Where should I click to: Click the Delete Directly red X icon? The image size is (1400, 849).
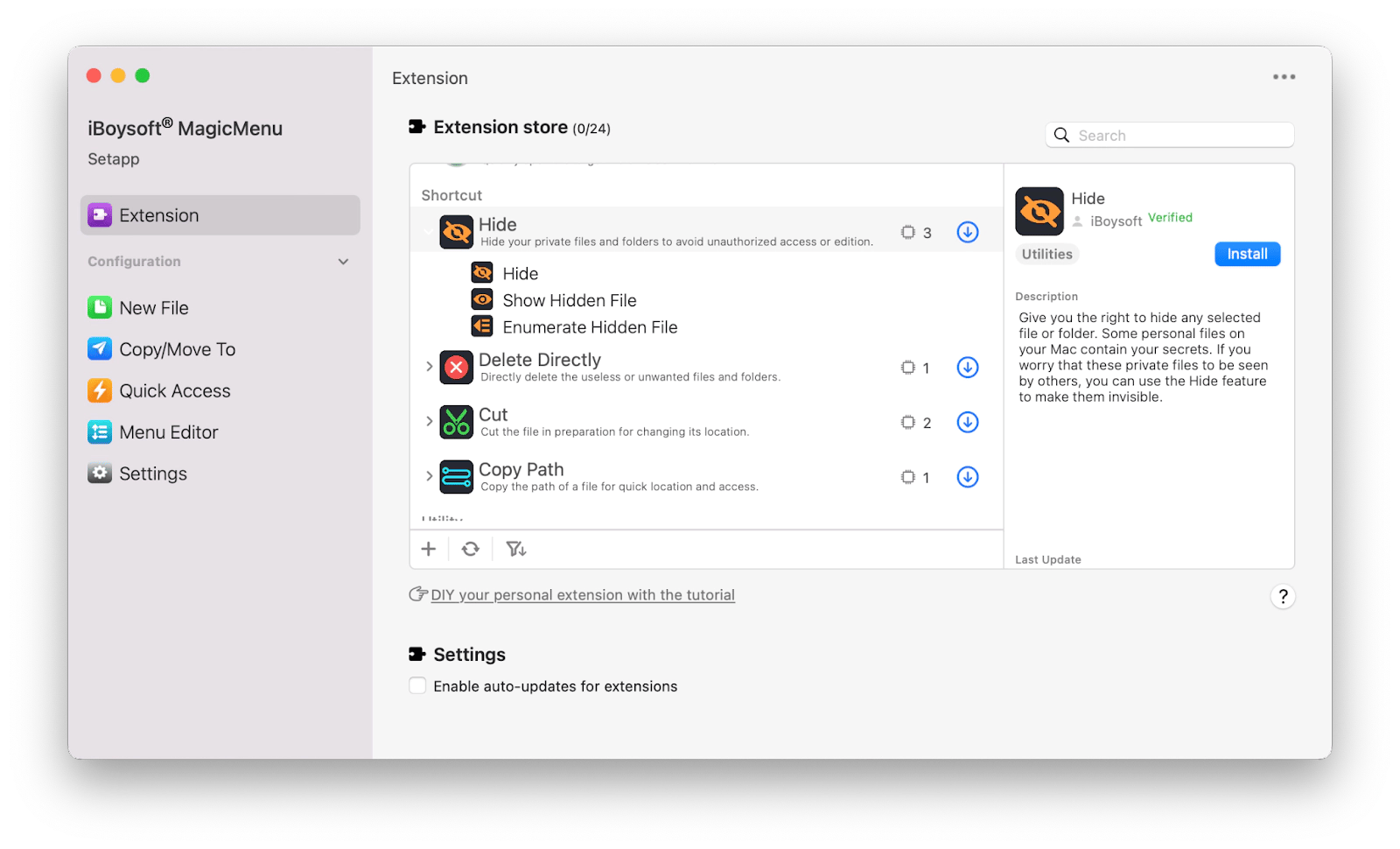(456, 368)
